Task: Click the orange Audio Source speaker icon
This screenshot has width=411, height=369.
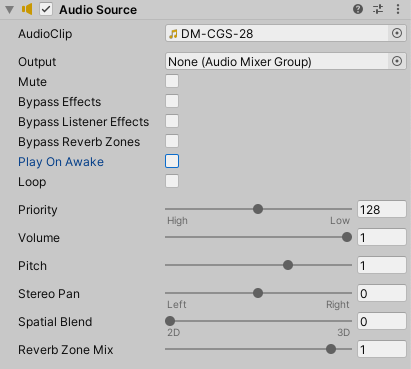Action: click(27, 9)
